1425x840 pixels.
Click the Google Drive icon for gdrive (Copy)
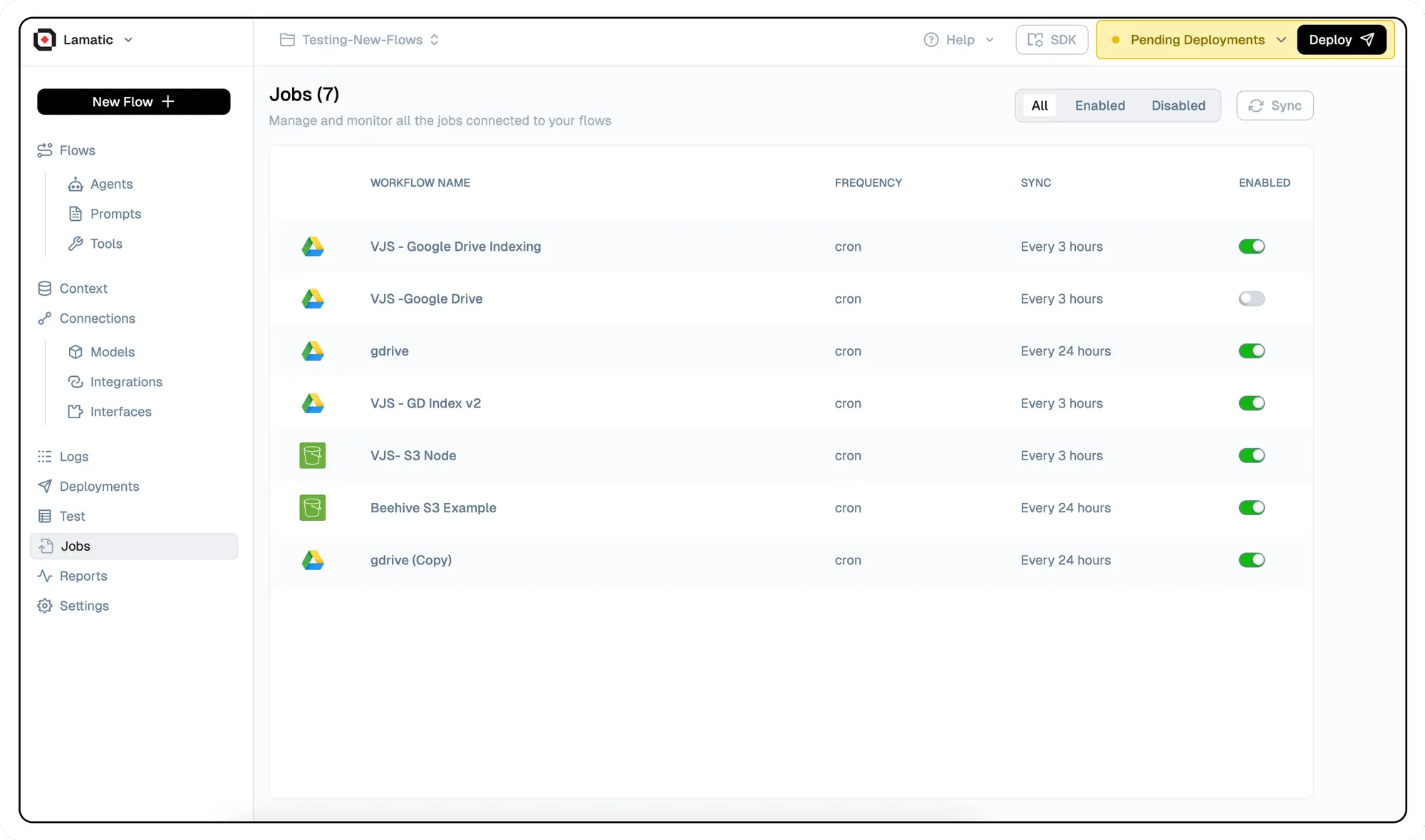point(312,560)
